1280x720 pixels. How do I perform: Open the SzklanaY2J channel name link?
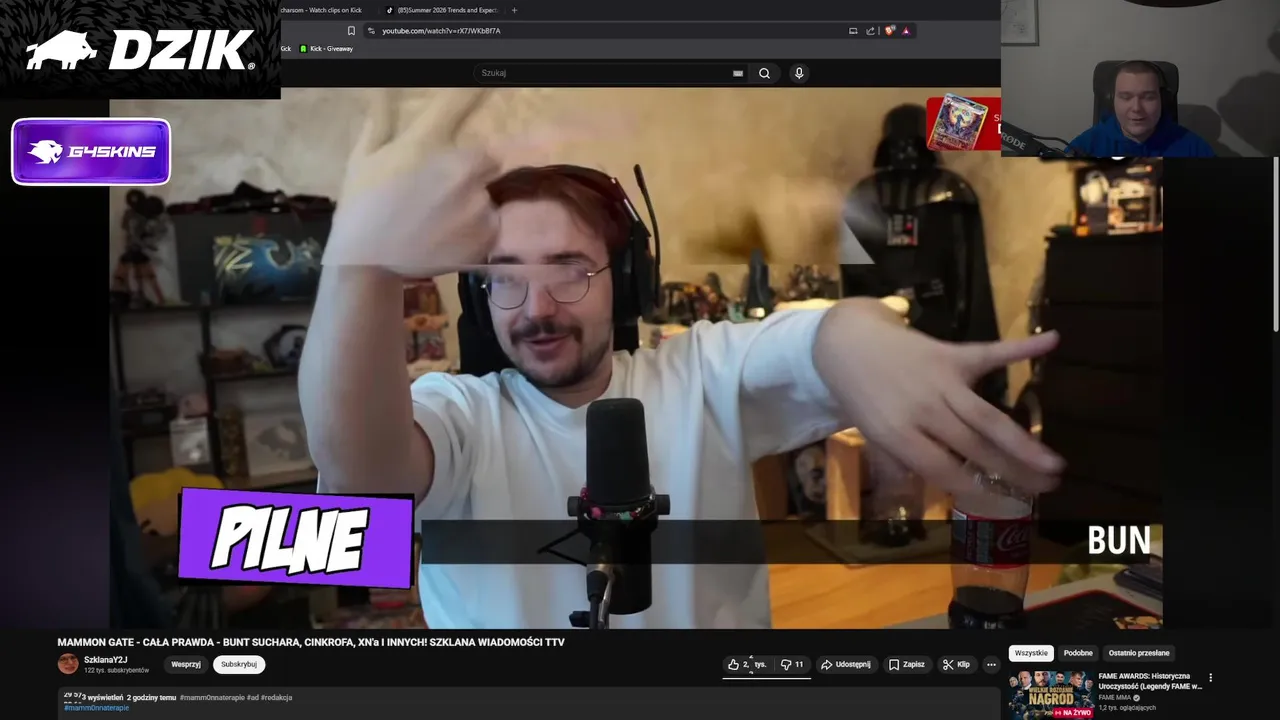(106, 660)
